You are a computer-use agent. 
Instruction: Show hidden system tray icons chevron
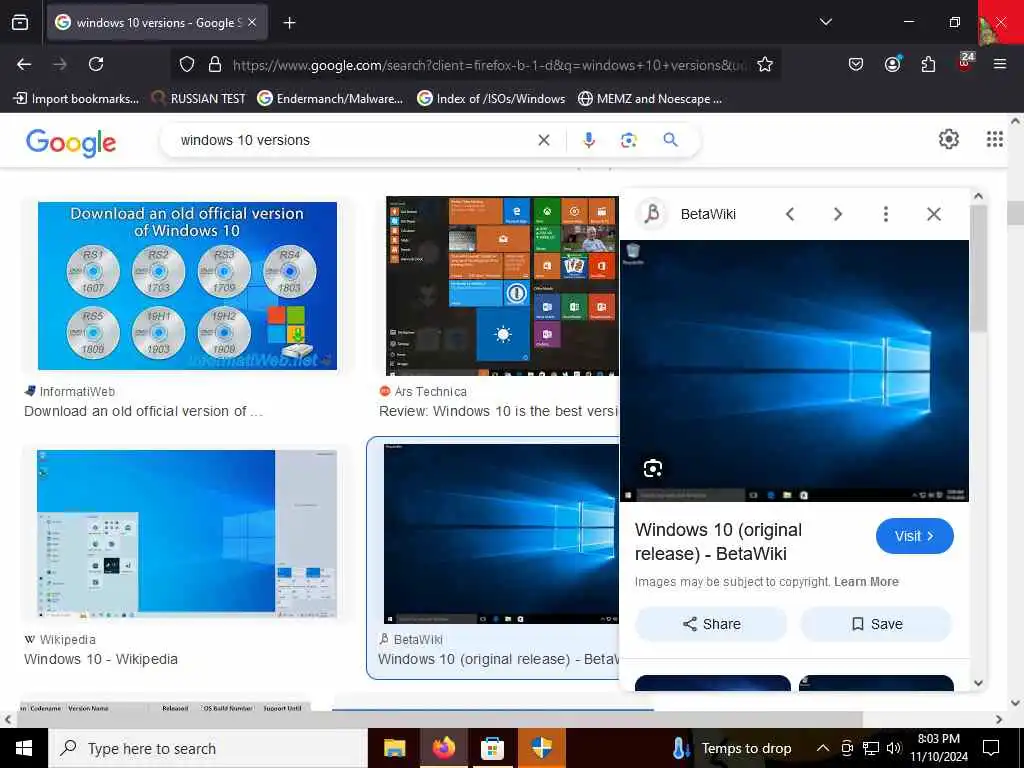(x=823, y=748)
